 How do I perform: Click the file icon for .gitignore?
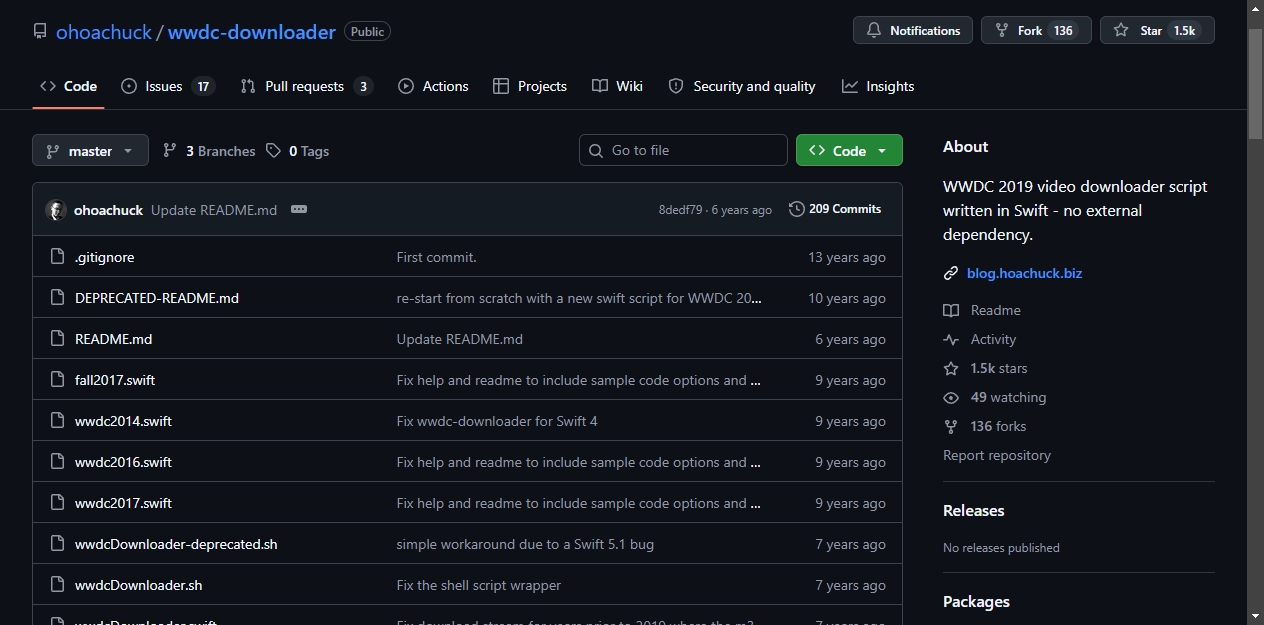pyautogui.click(x=57, y=257)
